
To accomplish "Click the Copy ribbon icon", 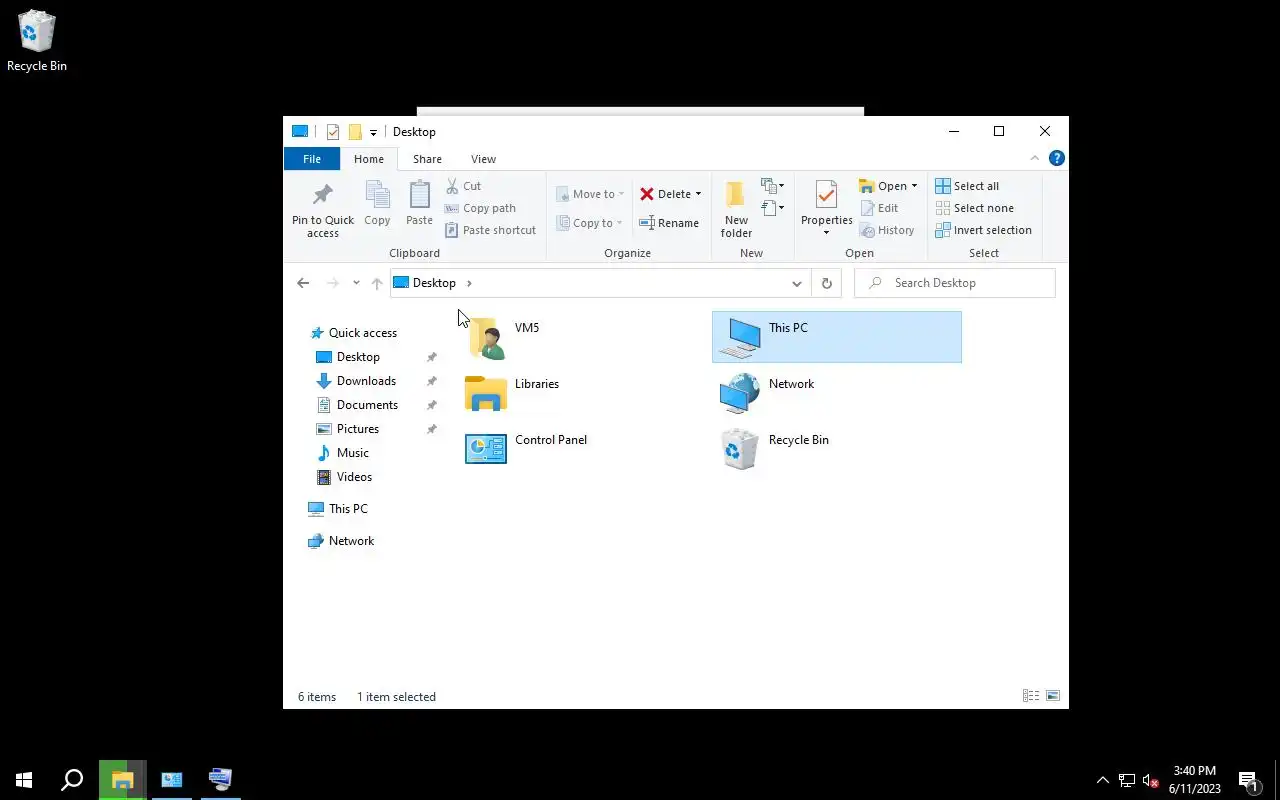I will pyautogui.click(x=377, y=204).
